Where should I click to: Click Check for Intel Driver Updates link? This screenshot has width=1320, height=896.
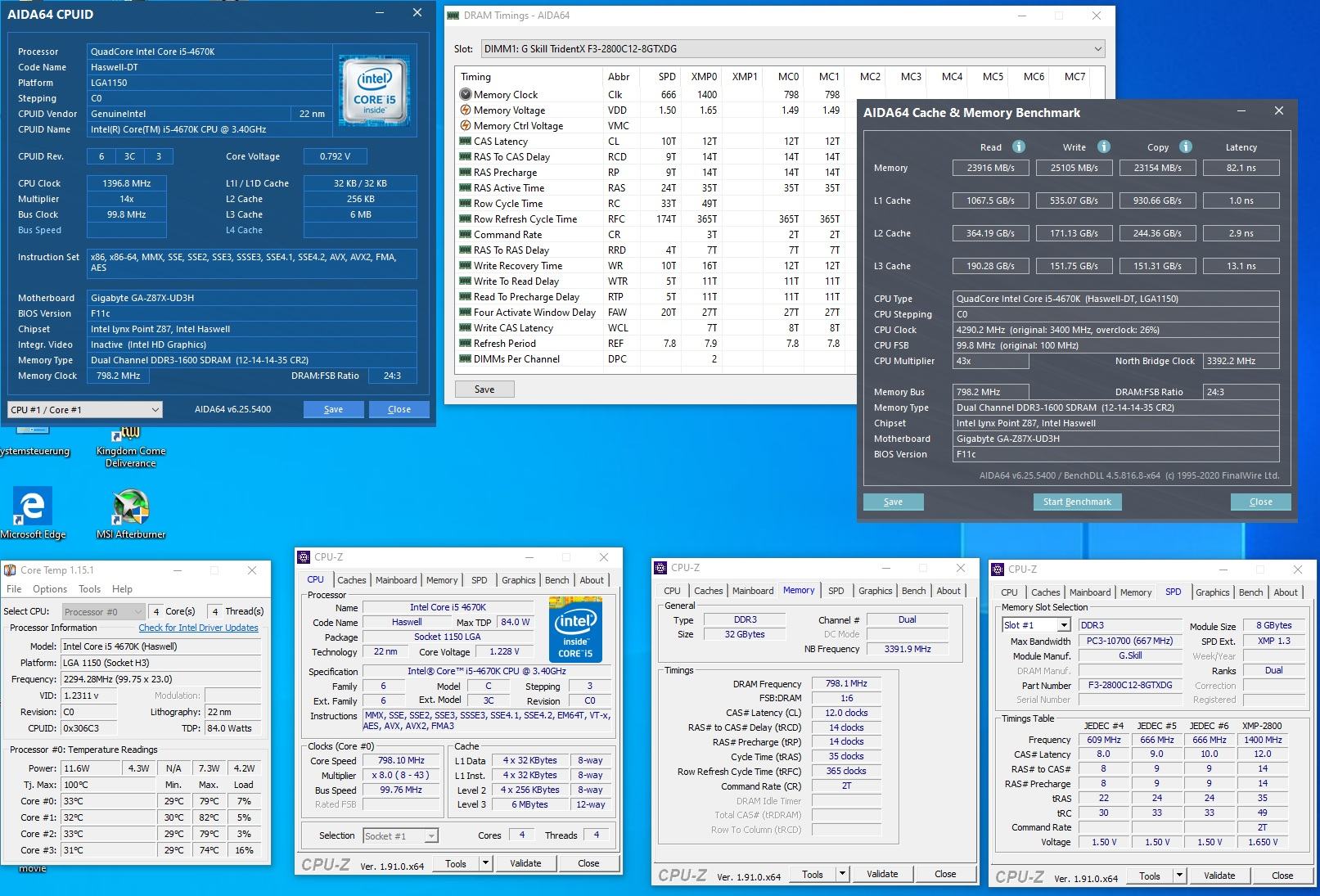[x=199, y=628]
